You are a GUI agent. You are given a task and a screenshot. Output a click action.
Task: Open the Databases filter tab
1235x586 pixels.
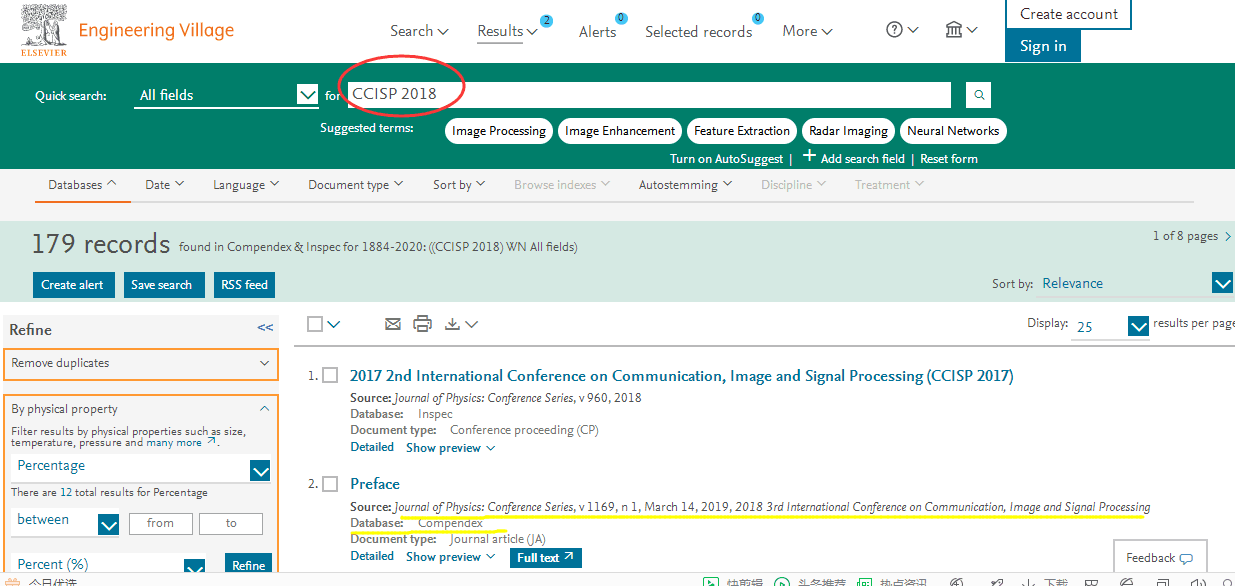click(x=82, y=185)
